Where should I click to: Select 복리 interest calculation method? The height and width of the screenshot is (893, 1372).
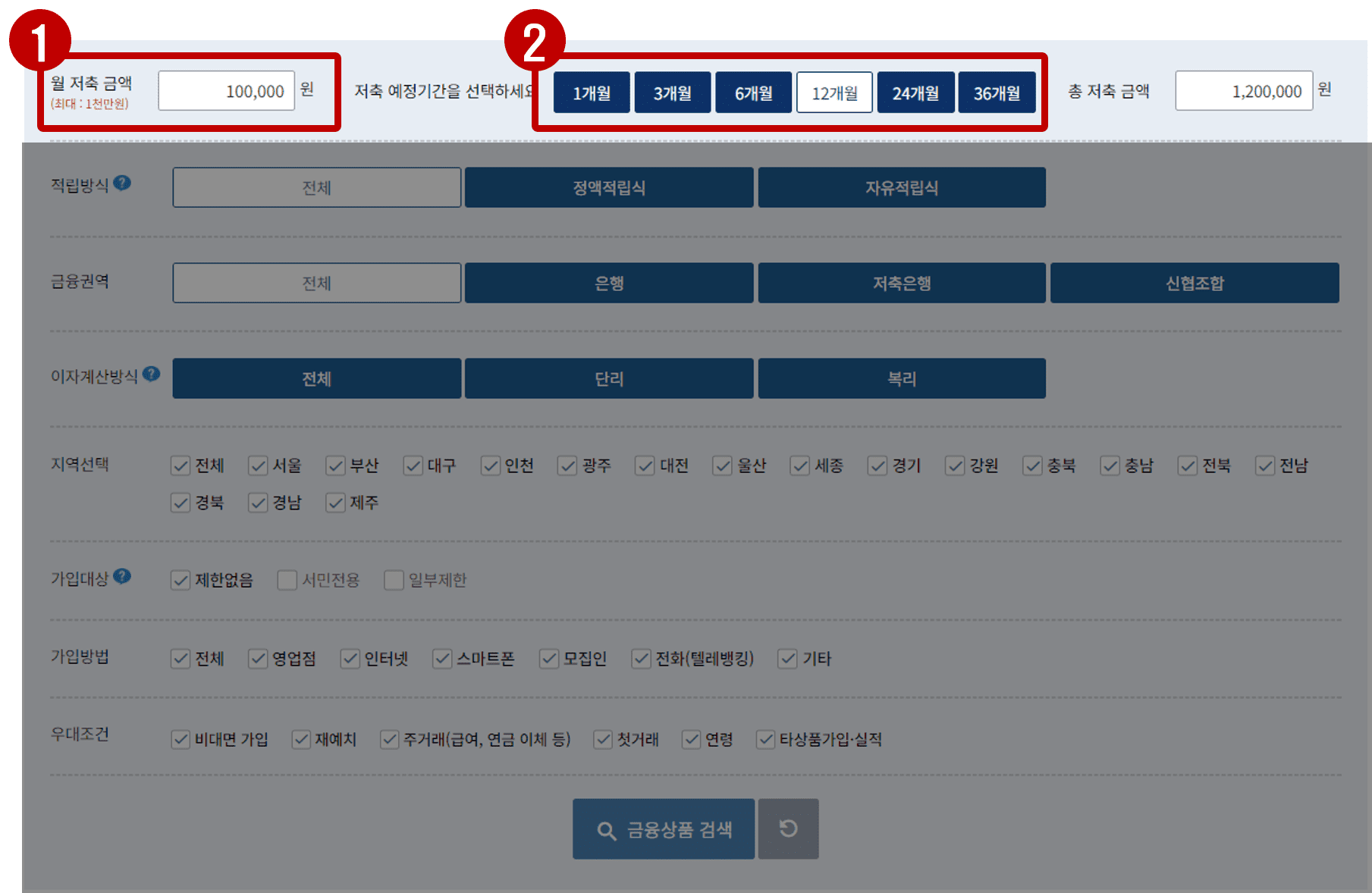[901, 378]
